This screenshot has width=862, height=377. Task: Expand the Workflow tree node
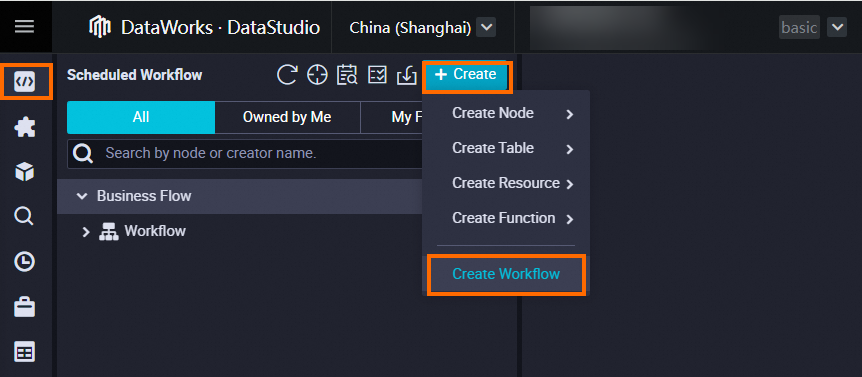click(x=85, y=231)
